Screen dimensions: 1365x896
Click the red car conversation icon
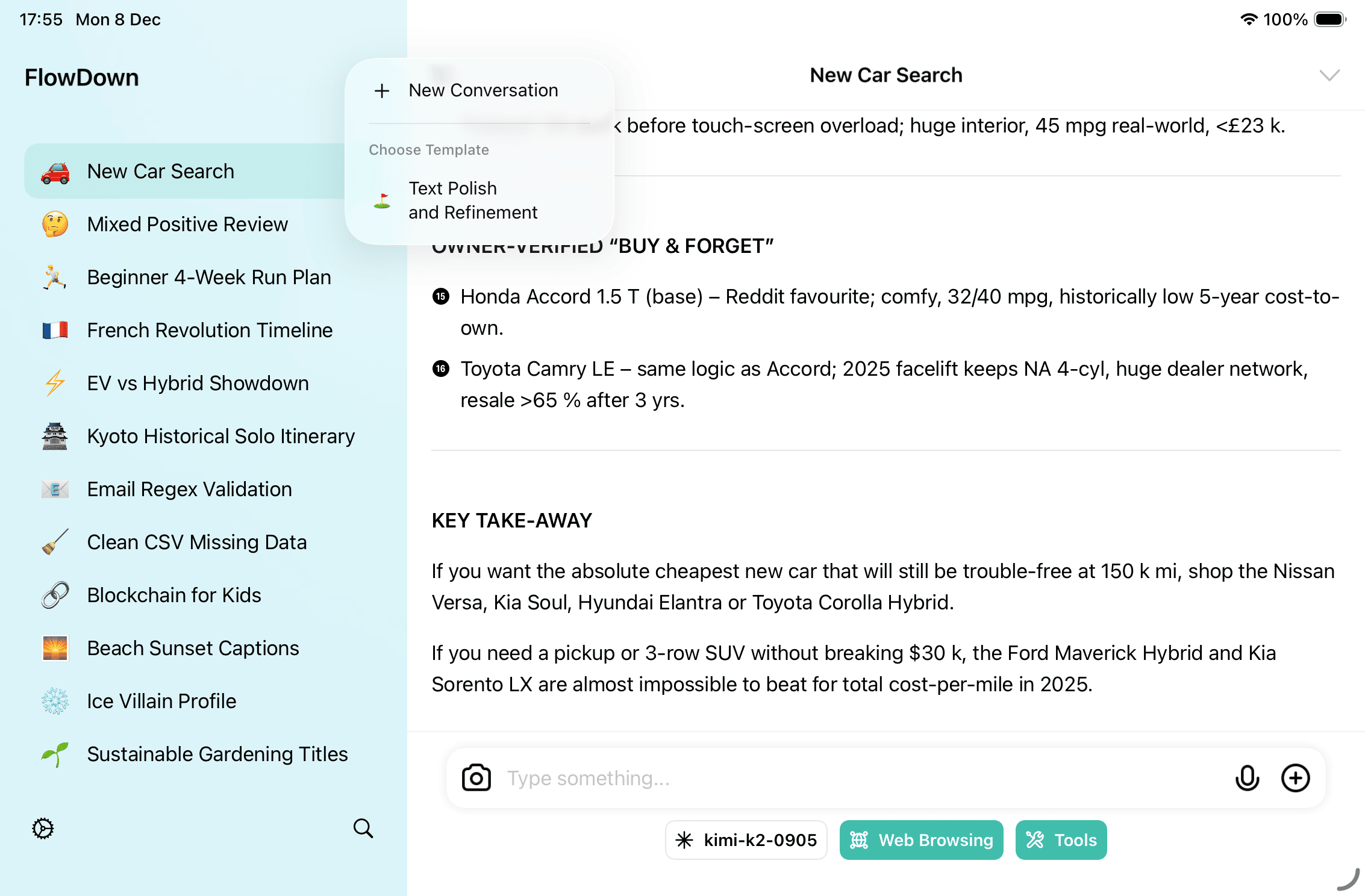click(x=55, y=172)
